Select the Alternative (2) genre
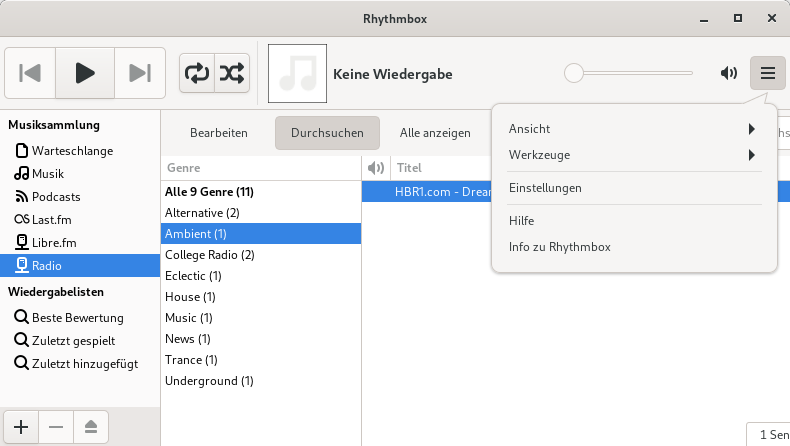The image size is (790, 446). pyautogui.click(x=261, y=213)
